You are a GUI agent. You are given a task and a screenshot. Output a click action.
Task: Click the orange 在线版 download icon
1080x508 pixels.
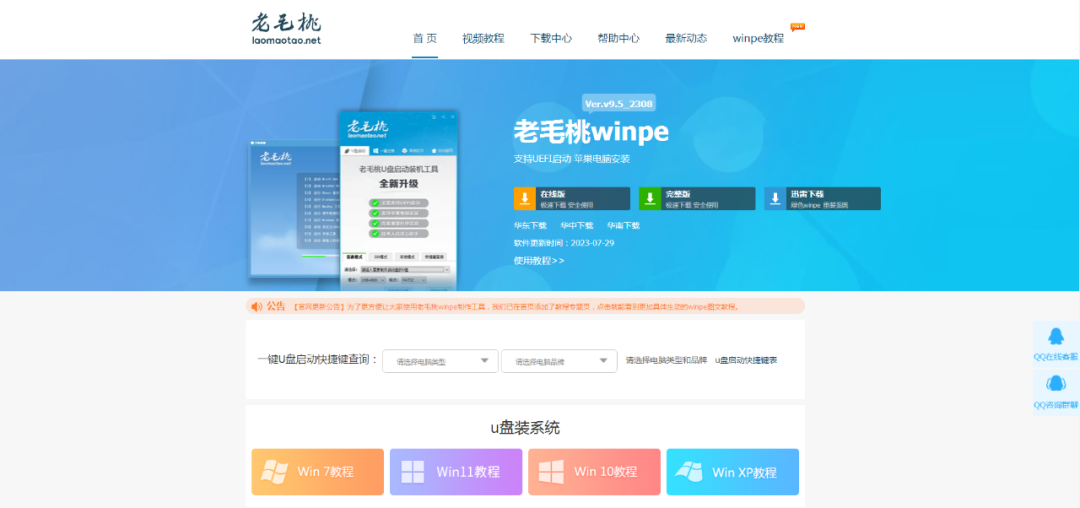pyautogui.click(x=524, y=198)
